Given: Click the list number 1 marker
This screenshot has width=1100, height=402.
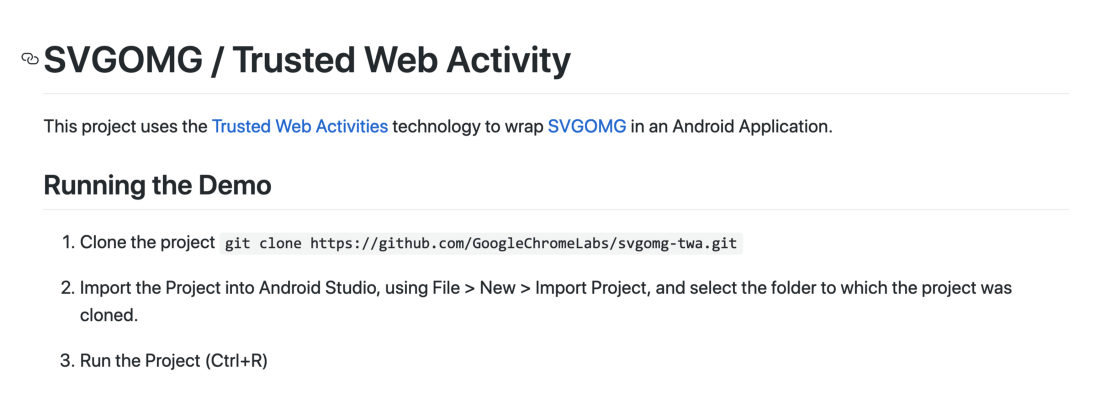Looking at the screenshot, I should [x=67, y=243].
